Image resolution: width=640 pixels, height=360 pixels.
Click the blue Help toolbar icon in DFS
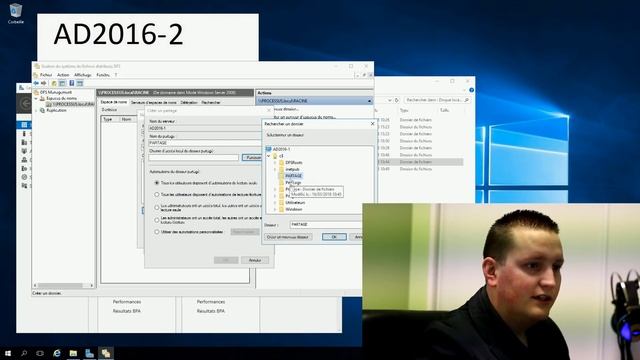click(71, 83)
